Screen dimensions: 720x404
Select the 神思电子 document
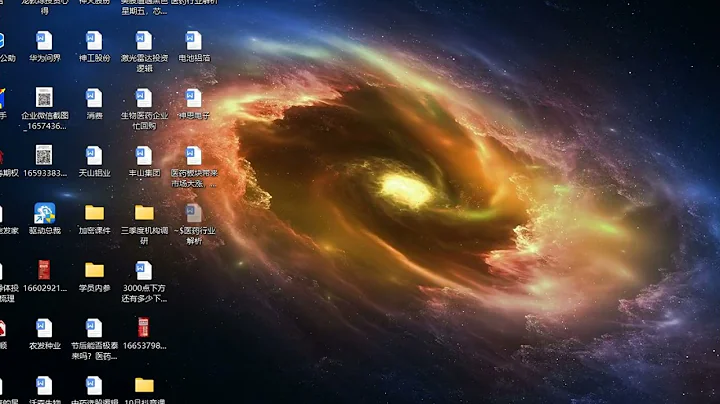tap(194, 99)
